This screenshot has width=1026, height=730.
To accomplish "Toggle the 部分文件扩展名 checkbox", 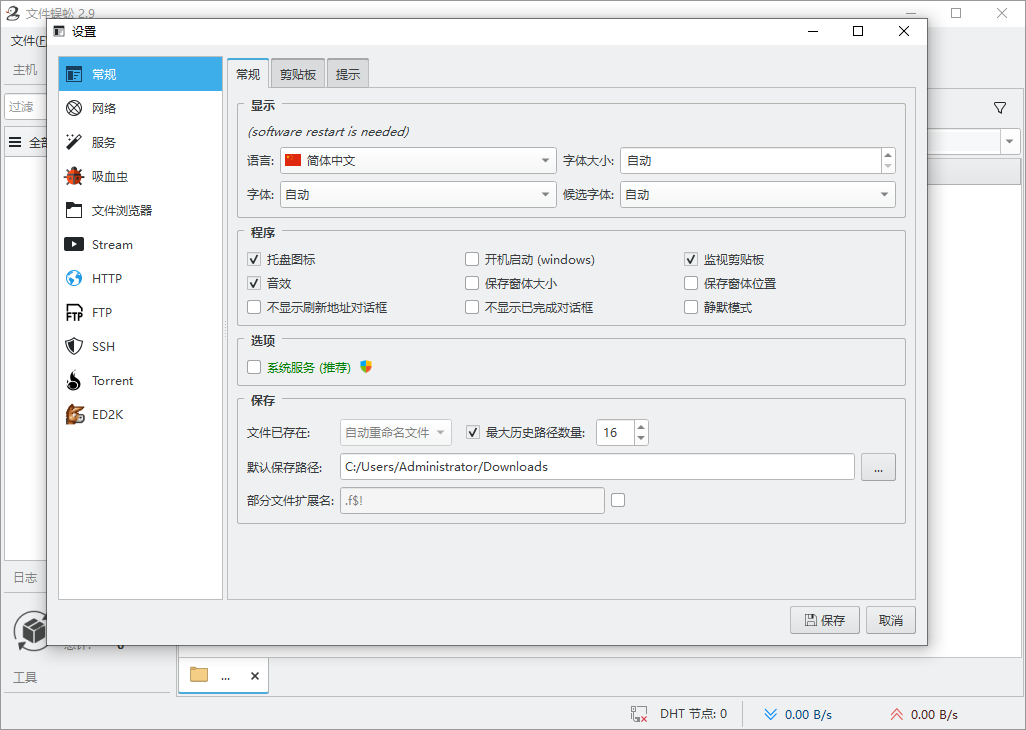I will [x=618, y=500].
